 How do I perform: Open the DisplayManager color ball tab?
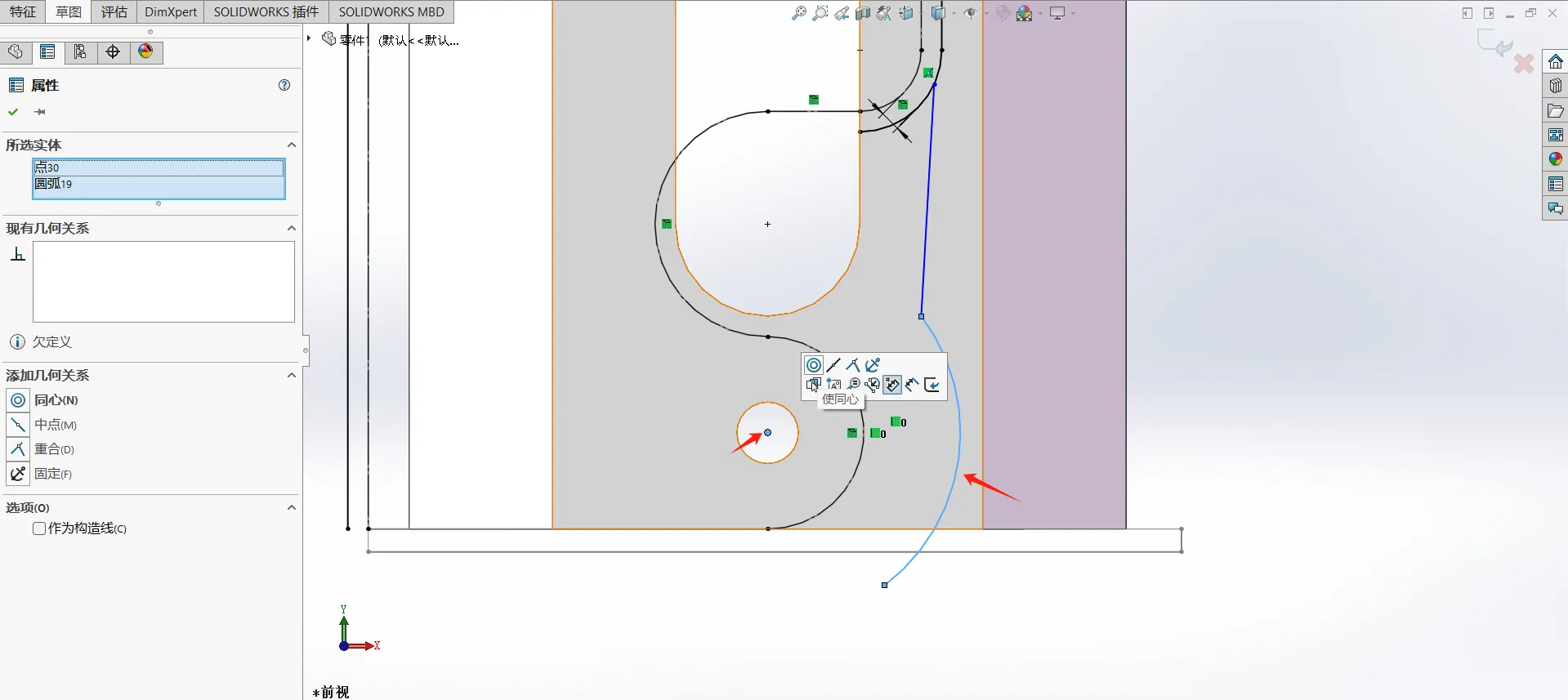coord(145,52)
